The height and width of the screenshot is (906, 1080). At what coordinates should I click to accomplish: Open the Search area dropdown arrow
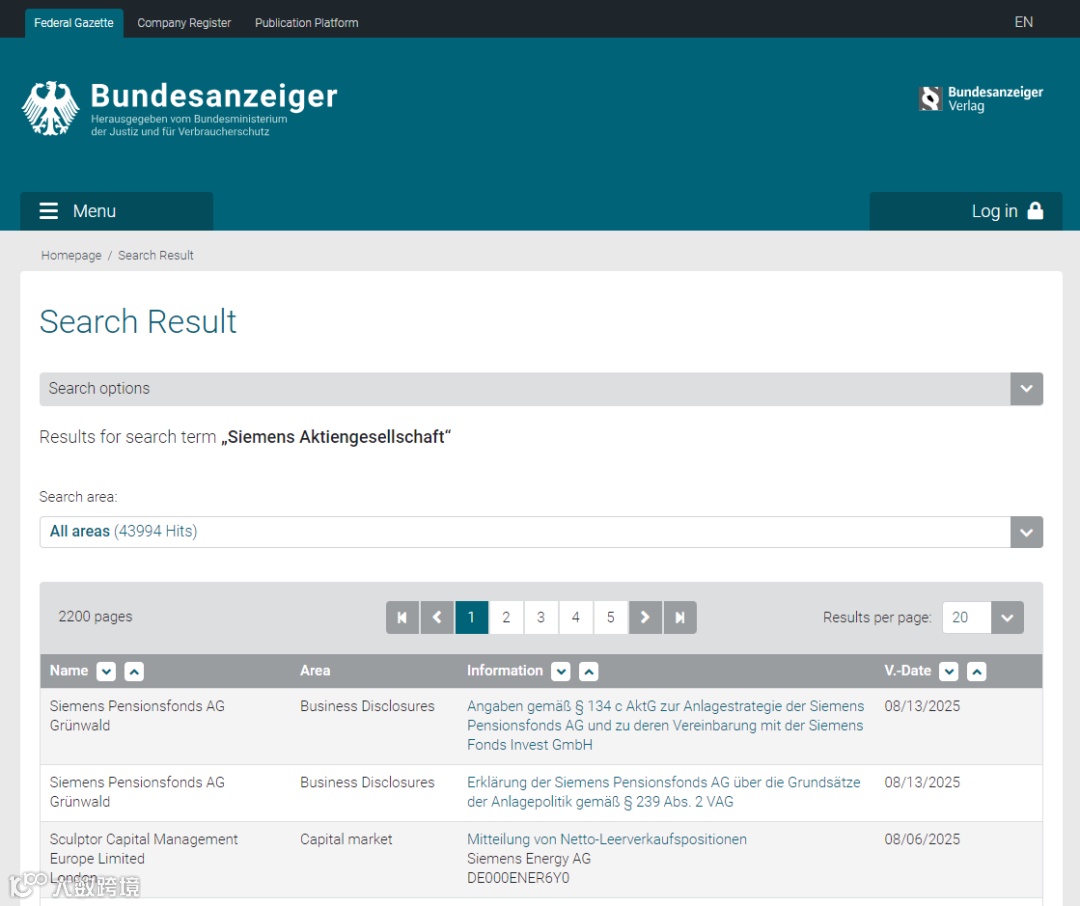click(1026, 532)
